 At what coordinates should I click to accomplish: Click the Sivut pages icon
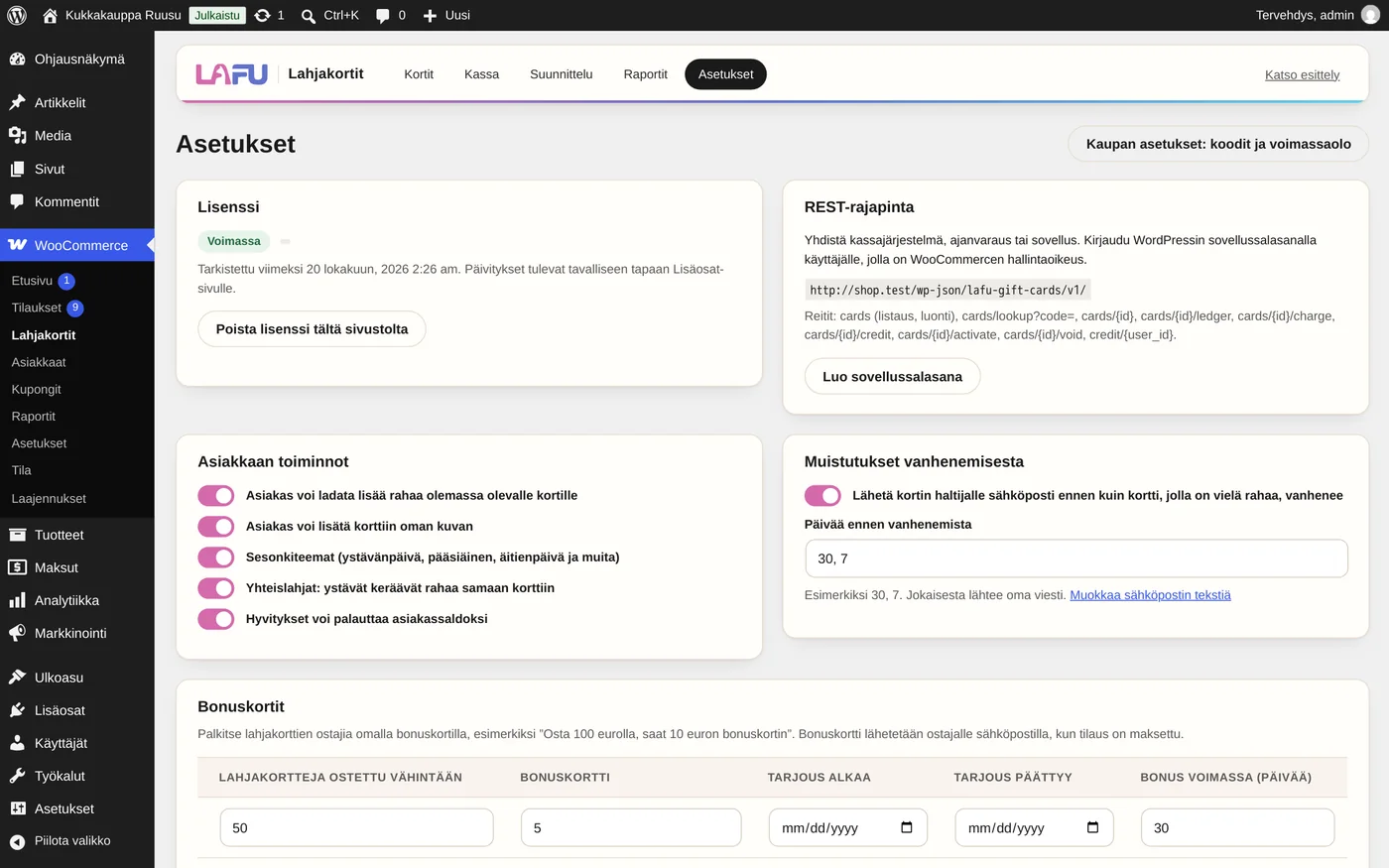click(x=17, y=169)
